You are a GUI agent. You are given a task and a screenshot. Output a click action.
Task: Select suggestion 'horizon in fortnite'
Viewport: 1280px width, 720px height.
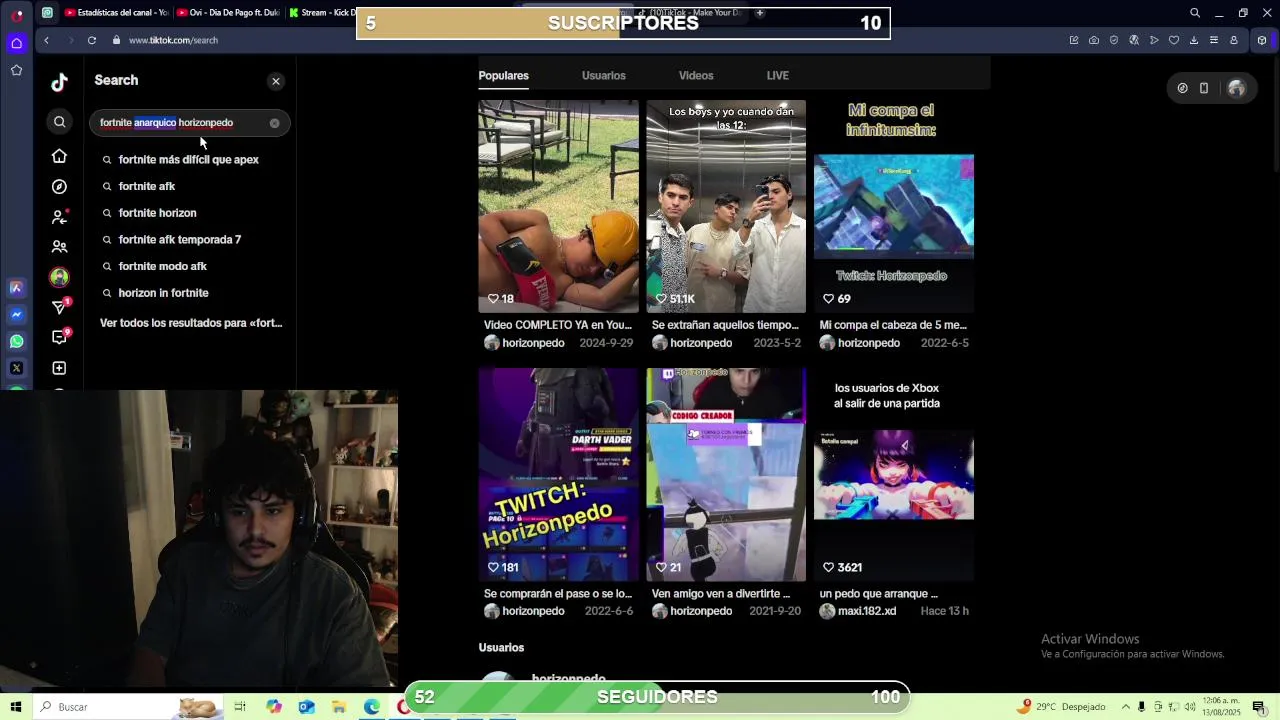[x=163, y=293]
